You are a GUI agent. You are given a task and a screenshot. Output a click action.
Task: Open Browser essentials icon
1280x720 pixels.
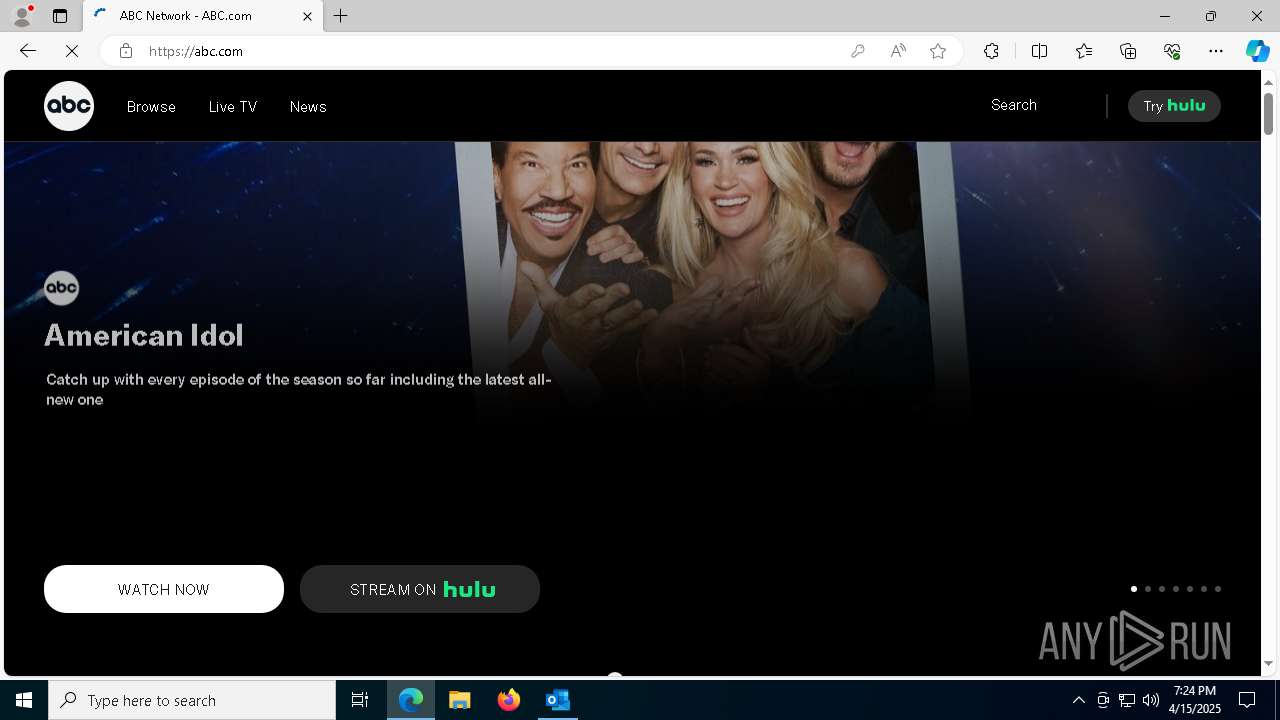click(1172, 51)
